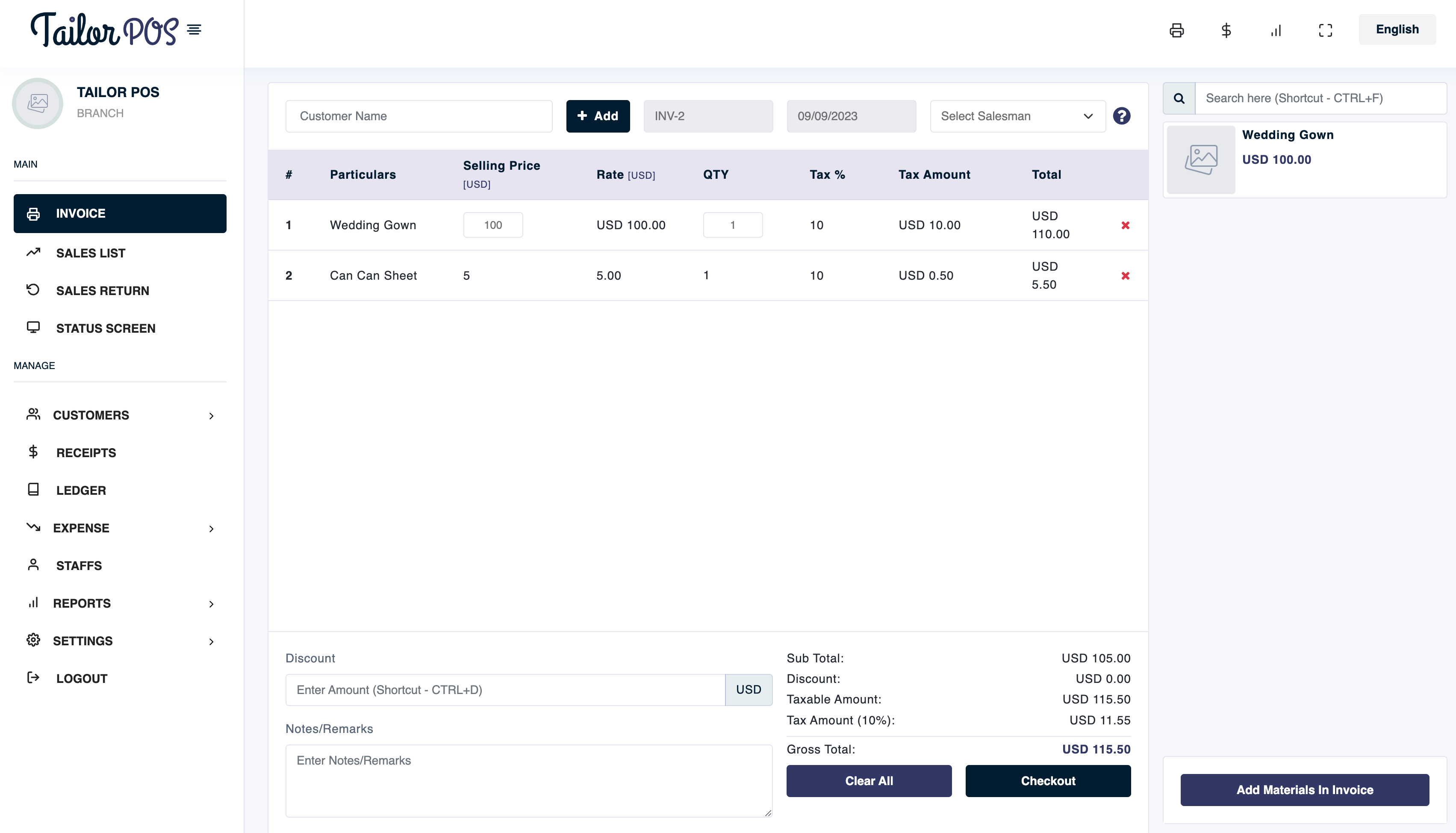Open the Sales List page
1456x833 pixels.
(90, 253)
